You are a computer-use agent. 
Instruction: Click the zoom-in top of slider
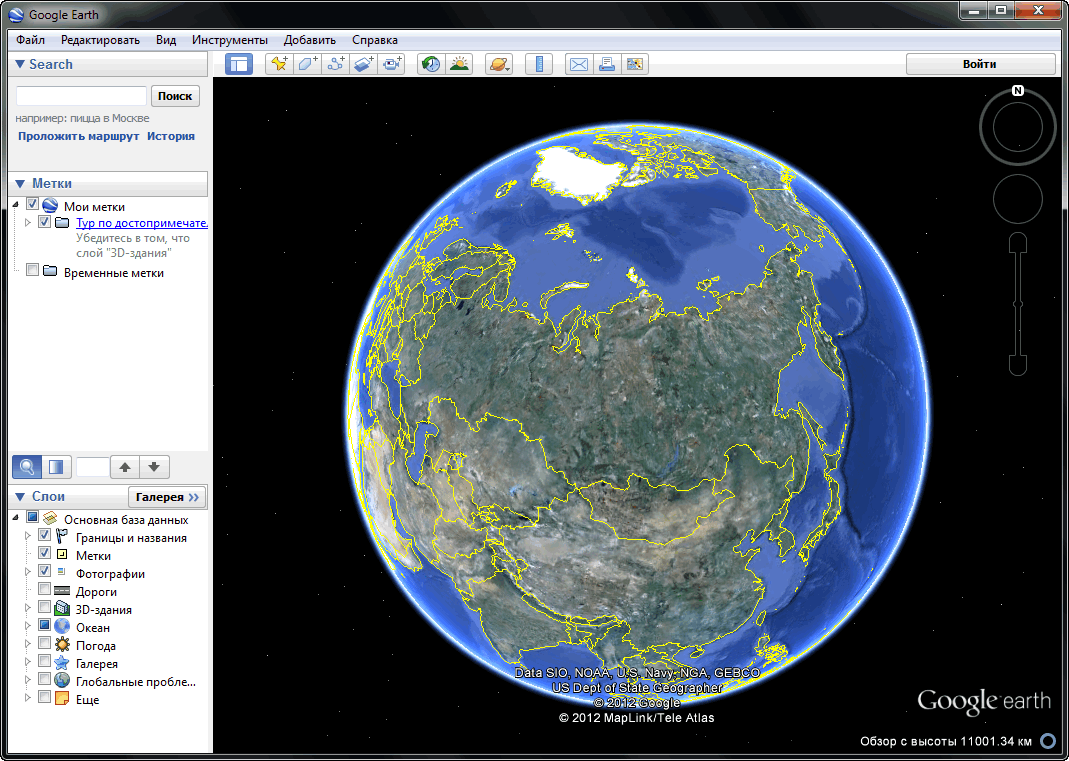tap(1018, 241)
